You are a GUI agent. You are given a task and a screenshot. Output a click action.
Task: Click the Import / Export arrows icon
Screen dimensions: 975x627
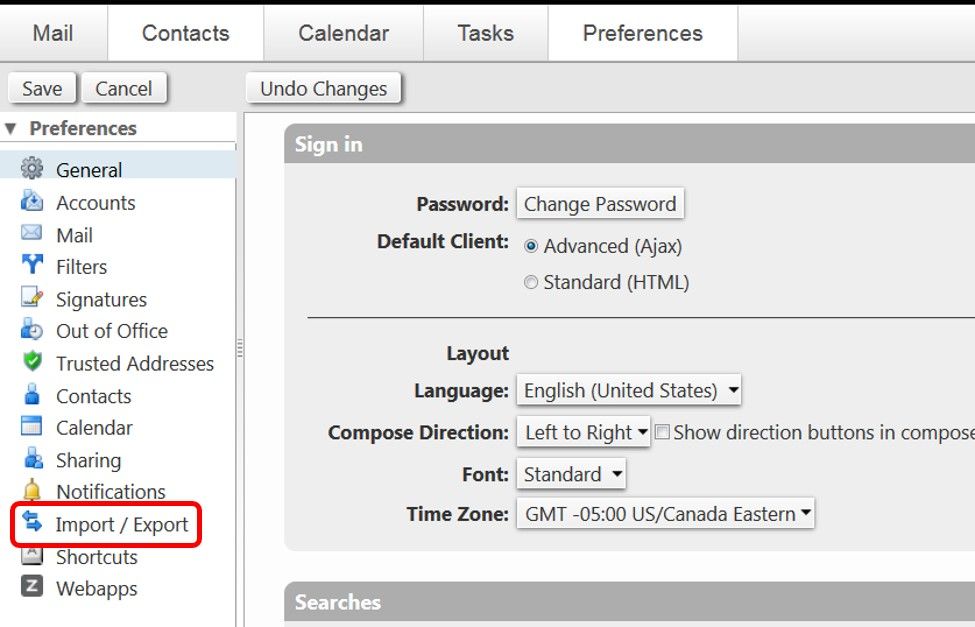coord(32,523)
